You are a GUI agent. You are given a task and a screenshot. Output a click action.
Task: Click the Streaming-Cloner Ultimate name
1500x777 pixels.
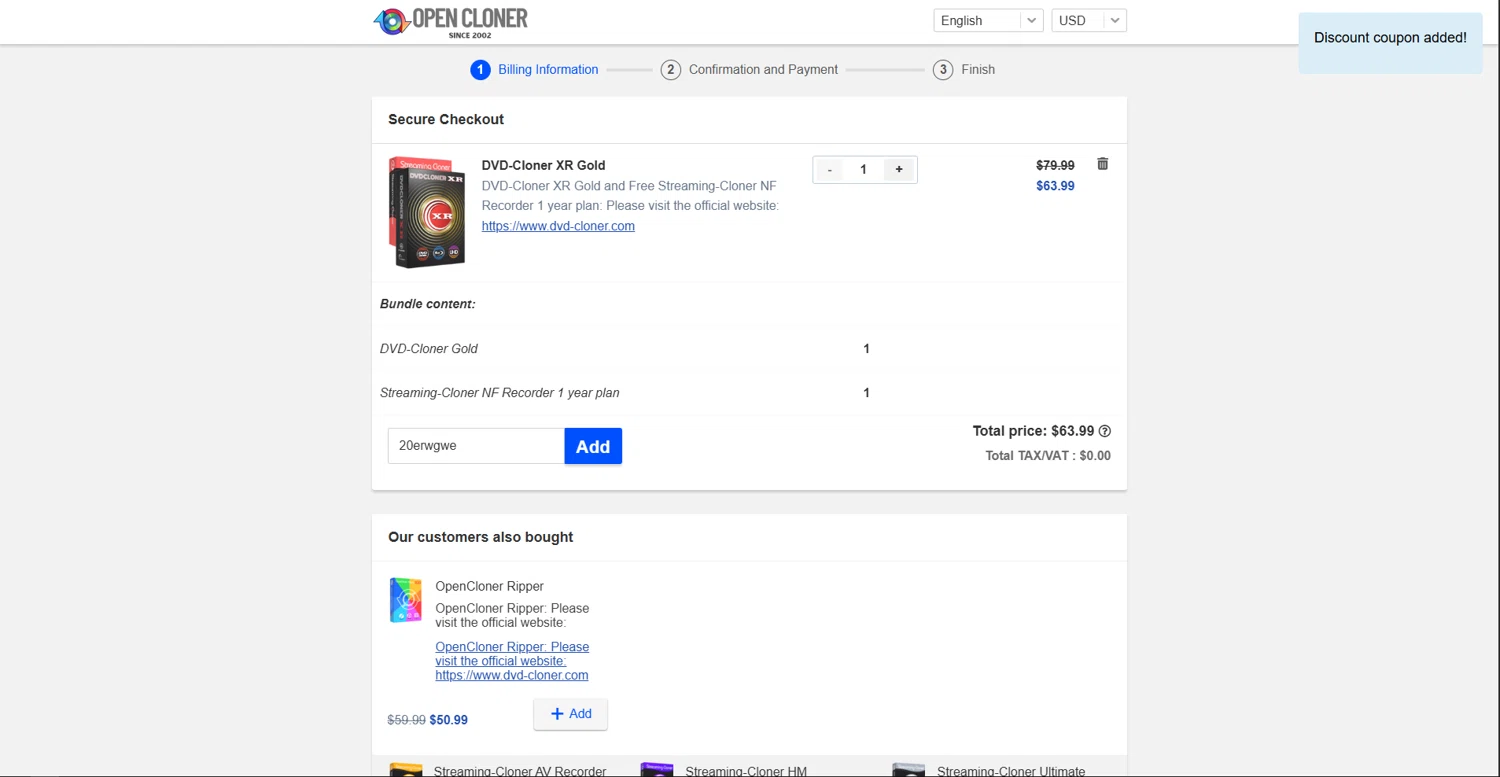click(1011, 771)
